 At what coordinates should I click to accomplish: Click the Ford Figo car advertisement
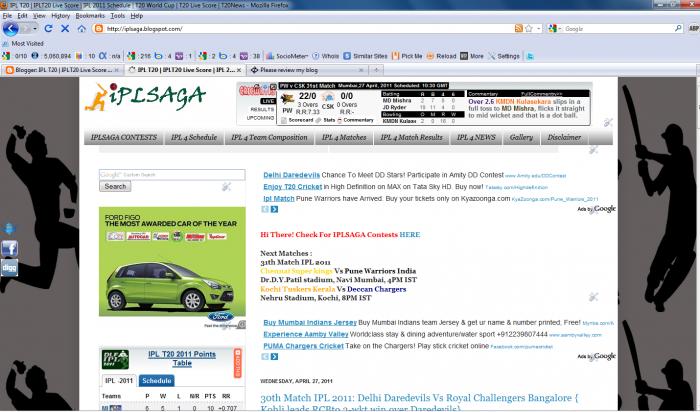tap(172, 262)
